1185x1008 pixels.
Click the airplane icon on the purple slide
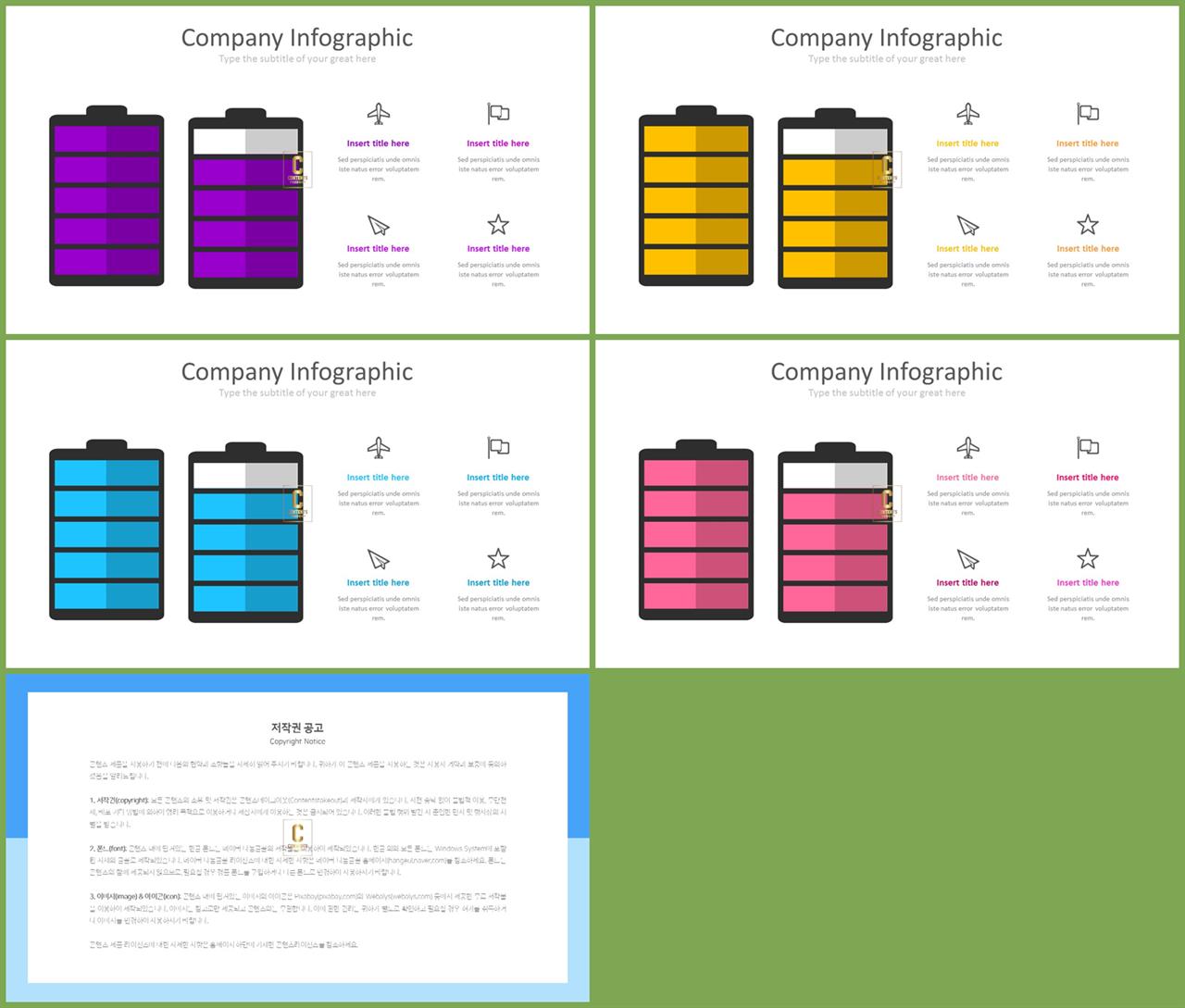pyautogui.click(x=379, y=114)
